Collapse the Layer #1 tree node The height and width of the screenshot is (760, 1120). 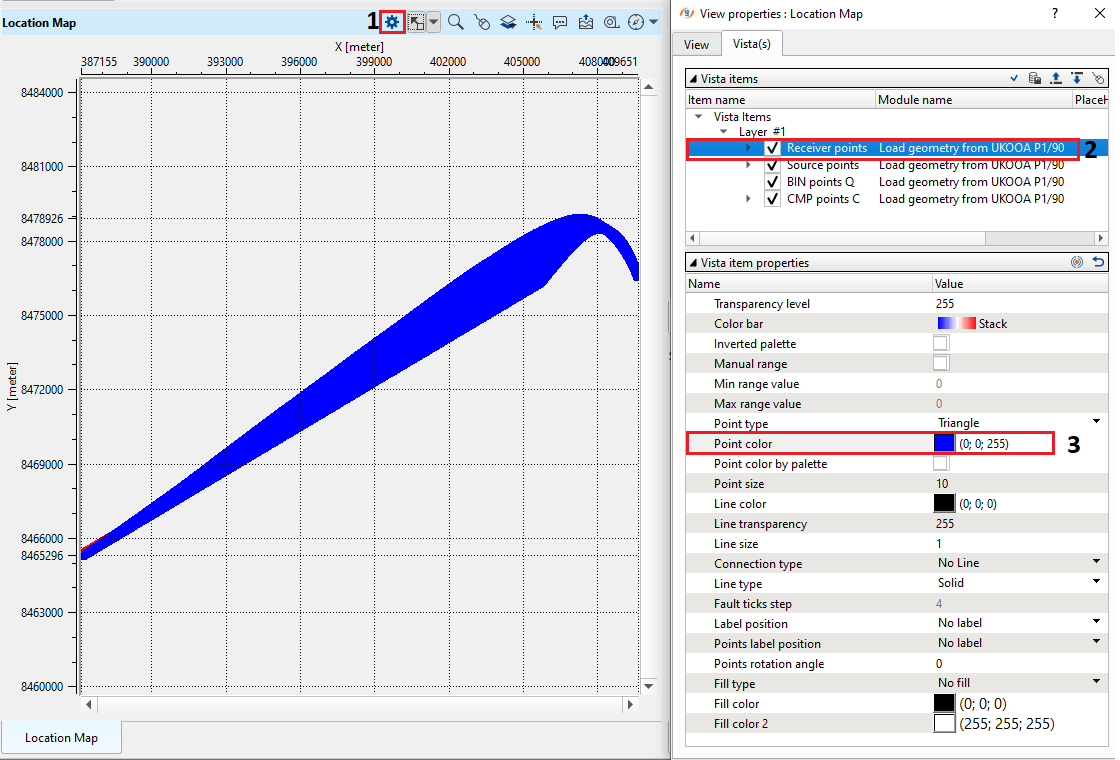coord(723,132)
